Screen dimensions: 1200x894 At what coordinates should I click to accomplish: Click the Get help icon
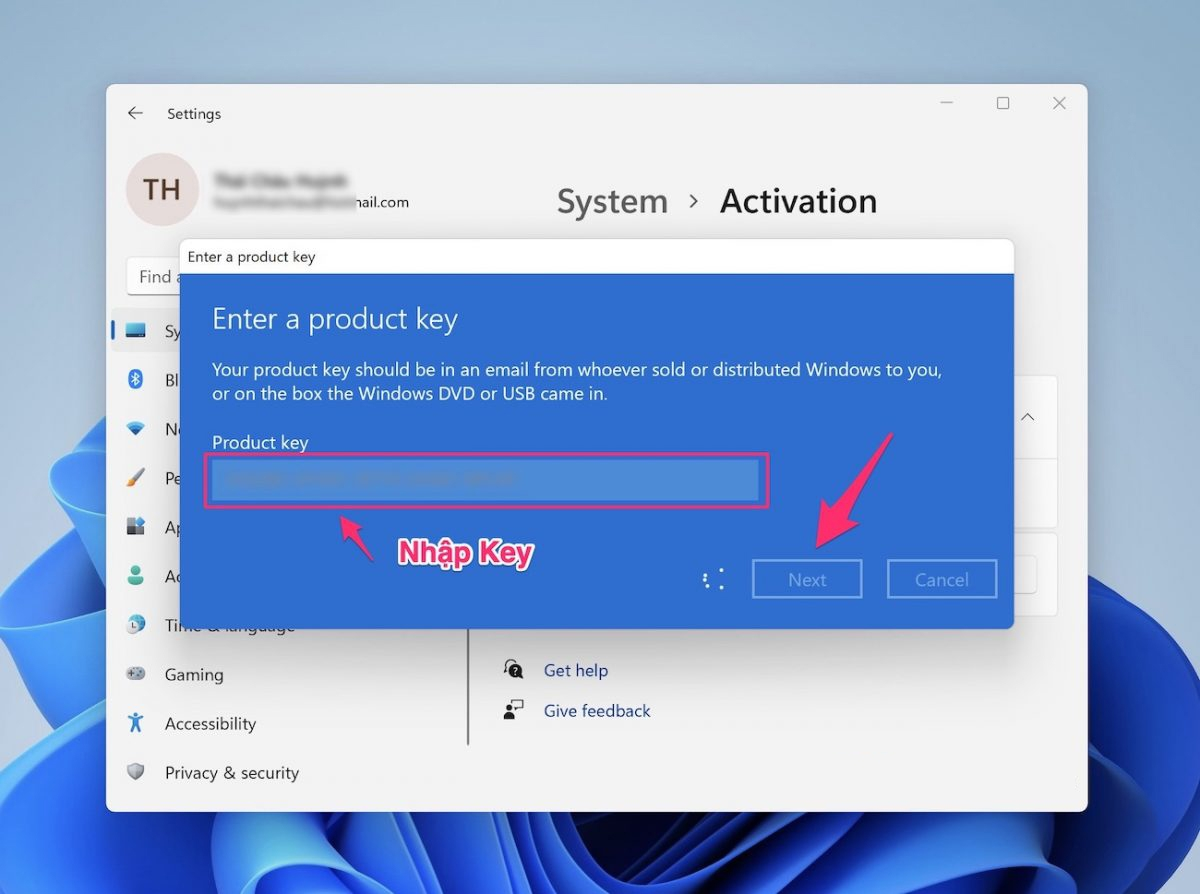click(513, 669)
